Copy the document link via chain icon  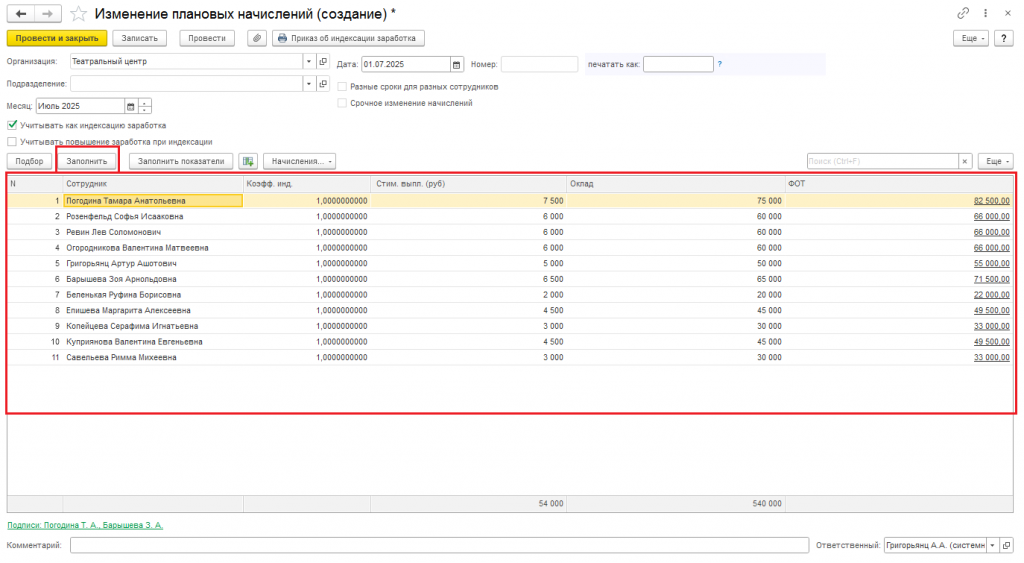pos(963,14)
